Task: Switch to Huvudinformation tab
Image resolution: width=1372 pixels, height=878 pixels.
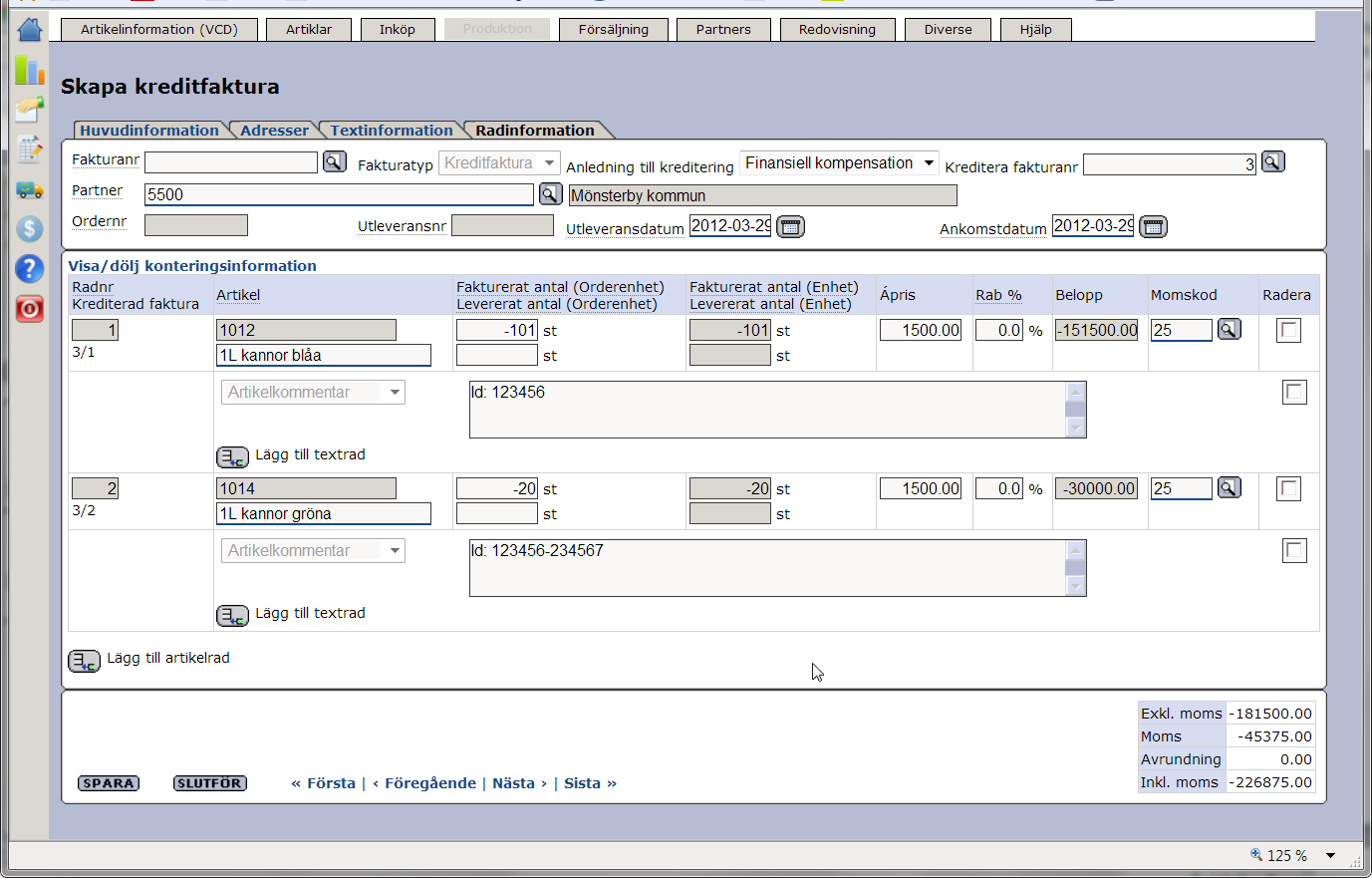Action: 149,130
